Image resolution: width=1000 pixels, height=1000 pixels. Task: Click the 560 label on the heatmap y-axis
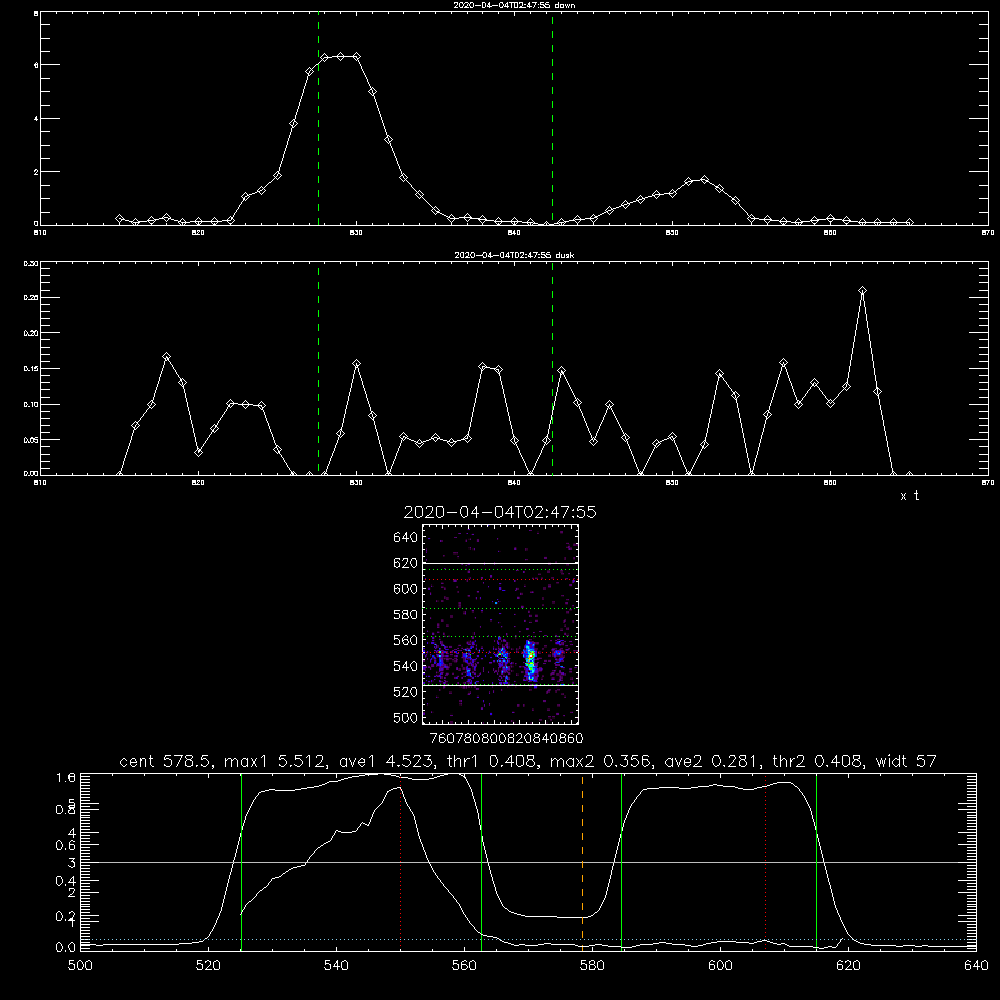pos(406,640)
